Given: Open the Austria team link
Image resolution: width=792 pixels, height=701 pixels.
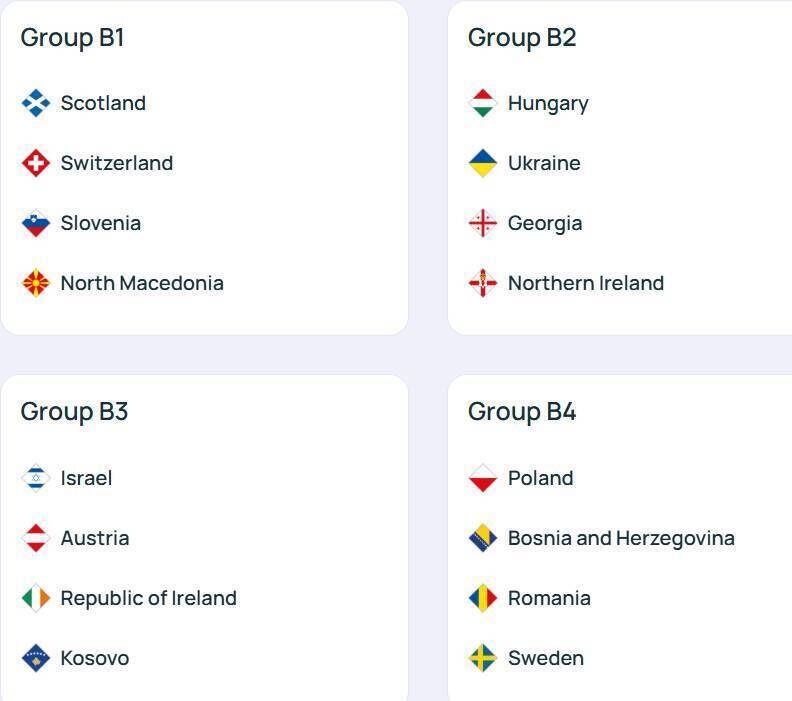Looking at the screenshot, I should 94,538.
